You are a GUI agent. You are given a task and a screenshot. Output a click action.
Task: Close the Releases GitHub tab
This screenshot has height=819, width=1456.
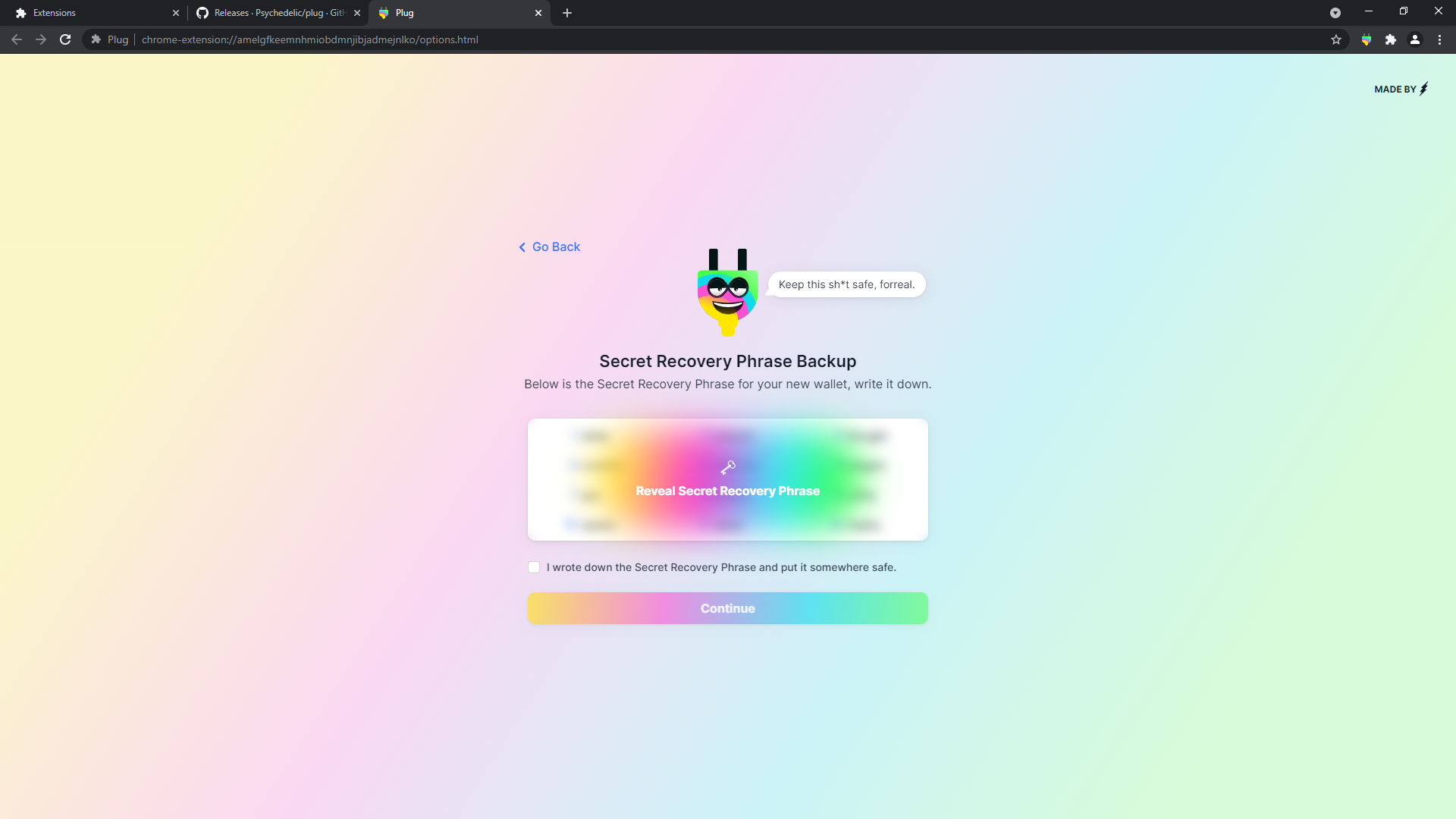pos(357,13)
